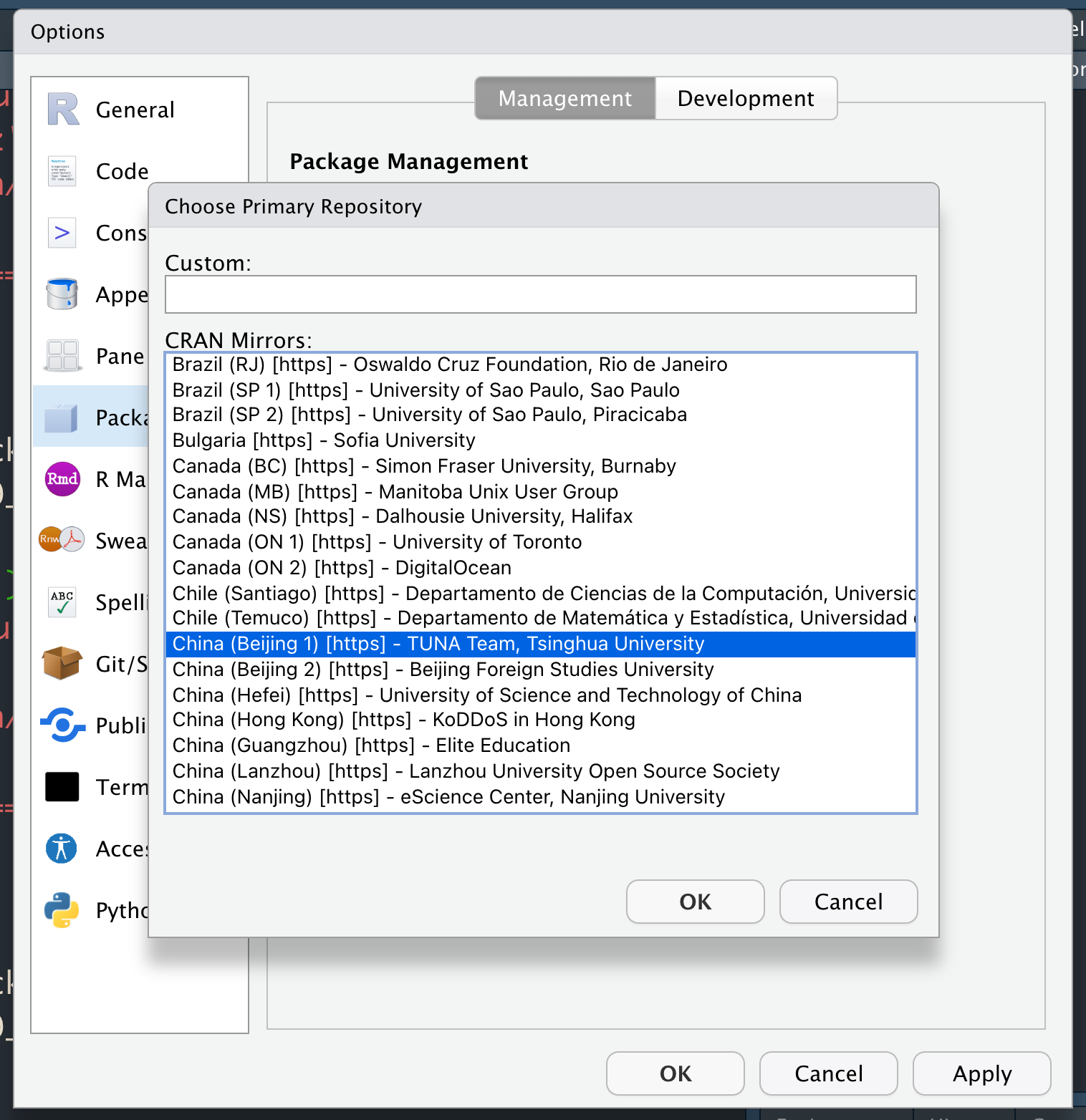Image resolution: width=1086 pixels, height=1120 pixels.
Task: Confirm repository with dialog OK button
Action: coord(696,902)
